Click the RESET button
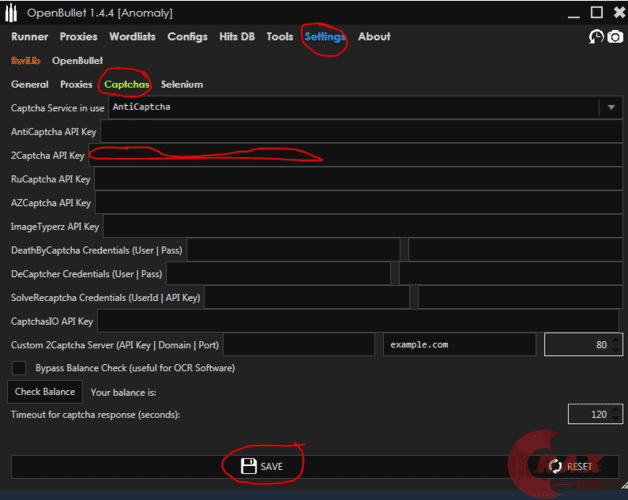The width and height of the screenshot is (628, 500). coord(572,466)
